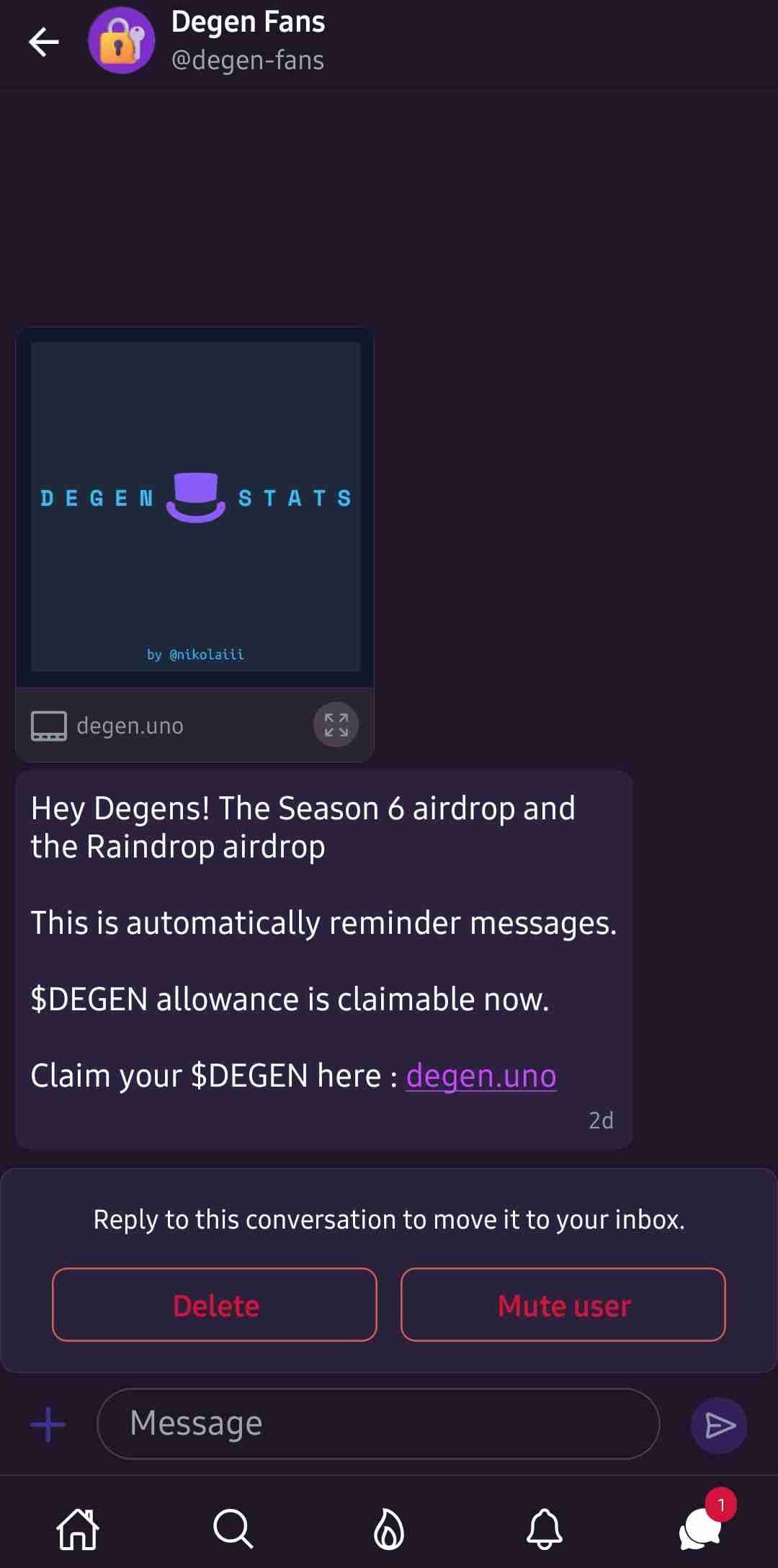Screen dimensions: 778x1568
Task: Open the Notifications bell tab
Action: pos(545,1529)
